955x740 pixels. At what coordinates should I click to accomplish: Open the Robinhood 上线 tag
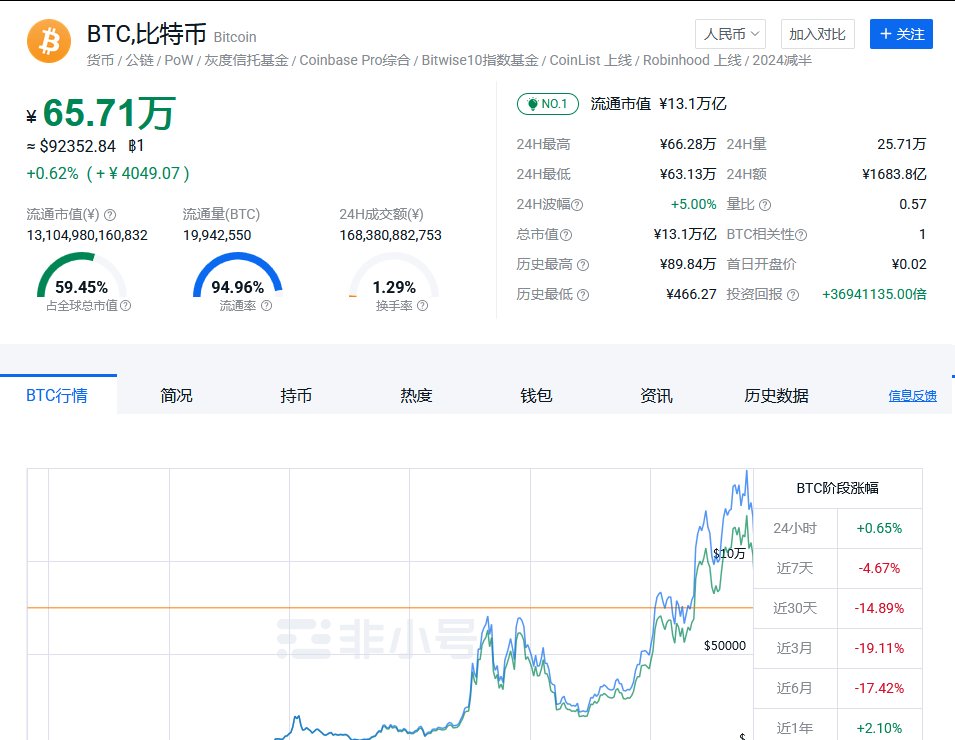pos(692,60)
